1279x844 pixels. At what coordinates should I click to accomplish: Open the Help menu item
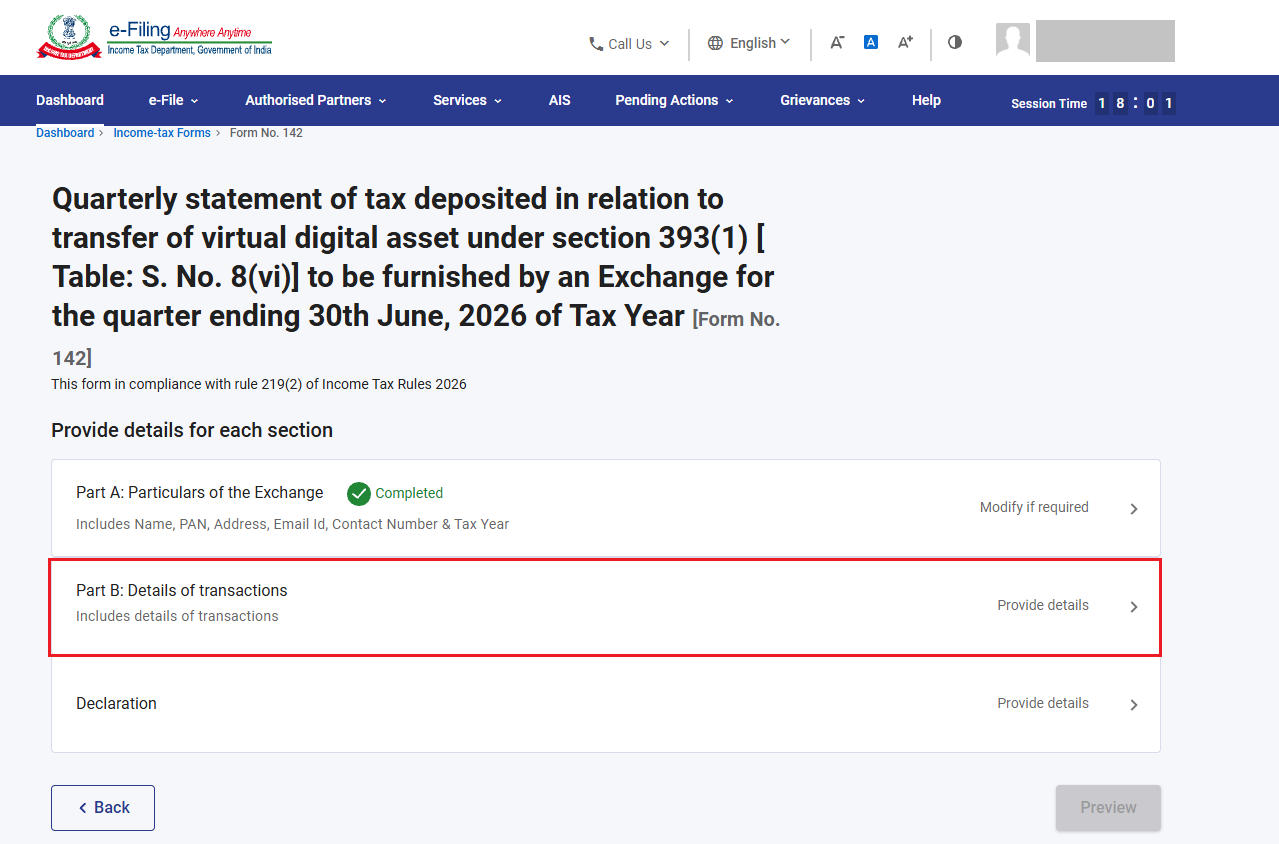(x=926, y=100)
